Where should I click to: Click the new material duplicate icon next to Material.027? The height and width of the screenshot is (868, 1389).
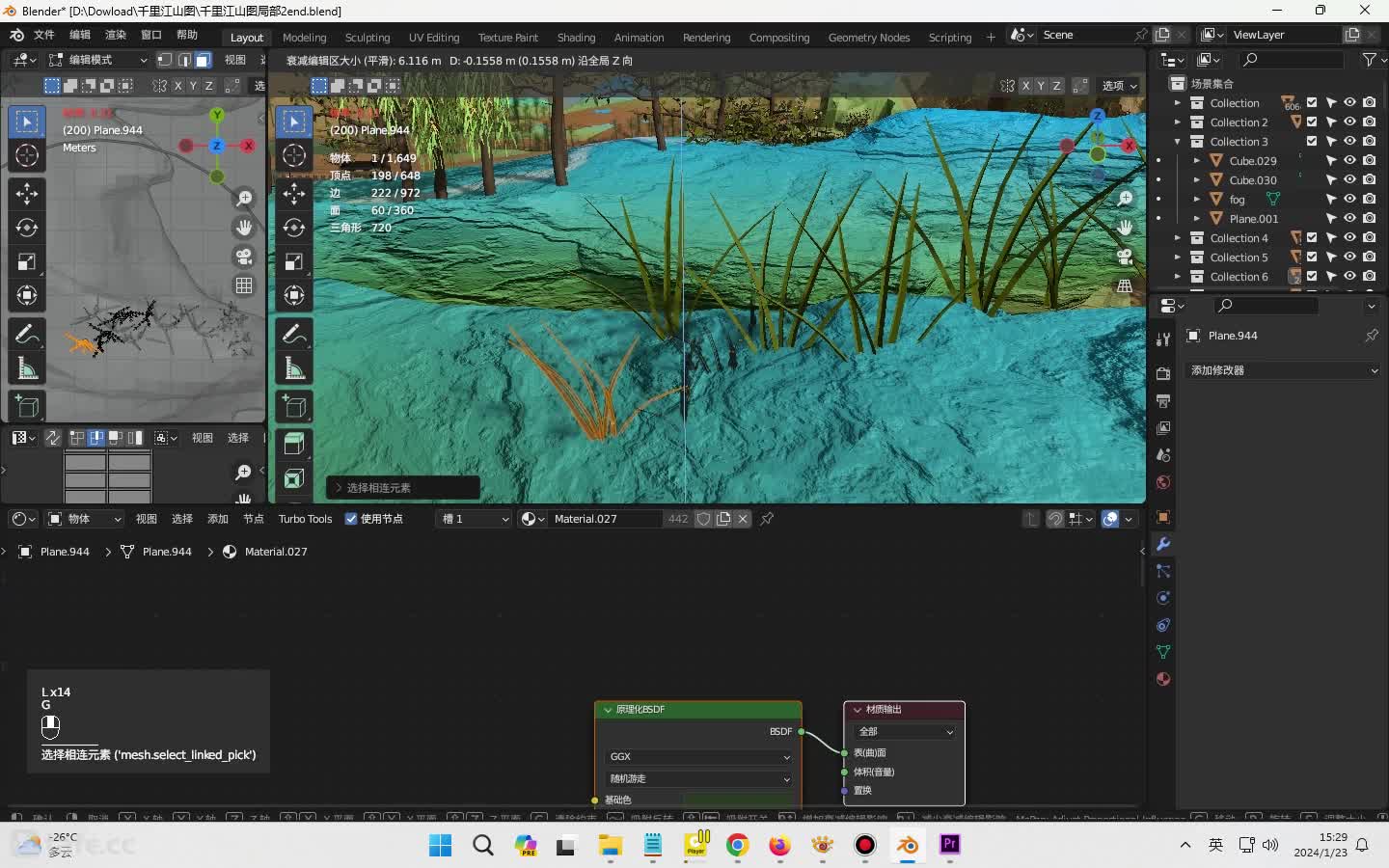723,519
